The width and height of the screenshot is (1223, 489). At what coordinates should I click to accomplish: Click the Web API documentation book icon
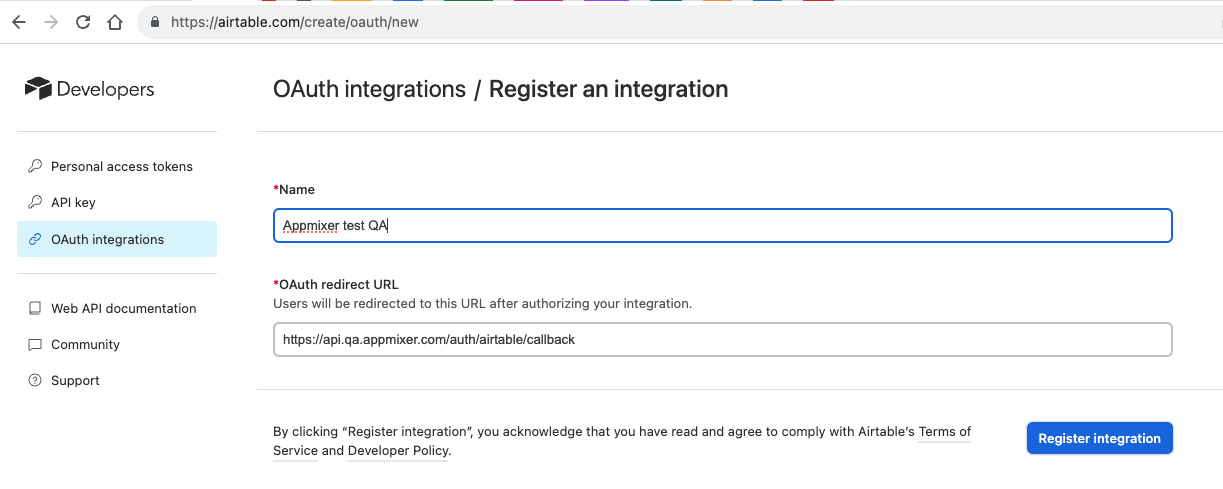pos(35,308)
